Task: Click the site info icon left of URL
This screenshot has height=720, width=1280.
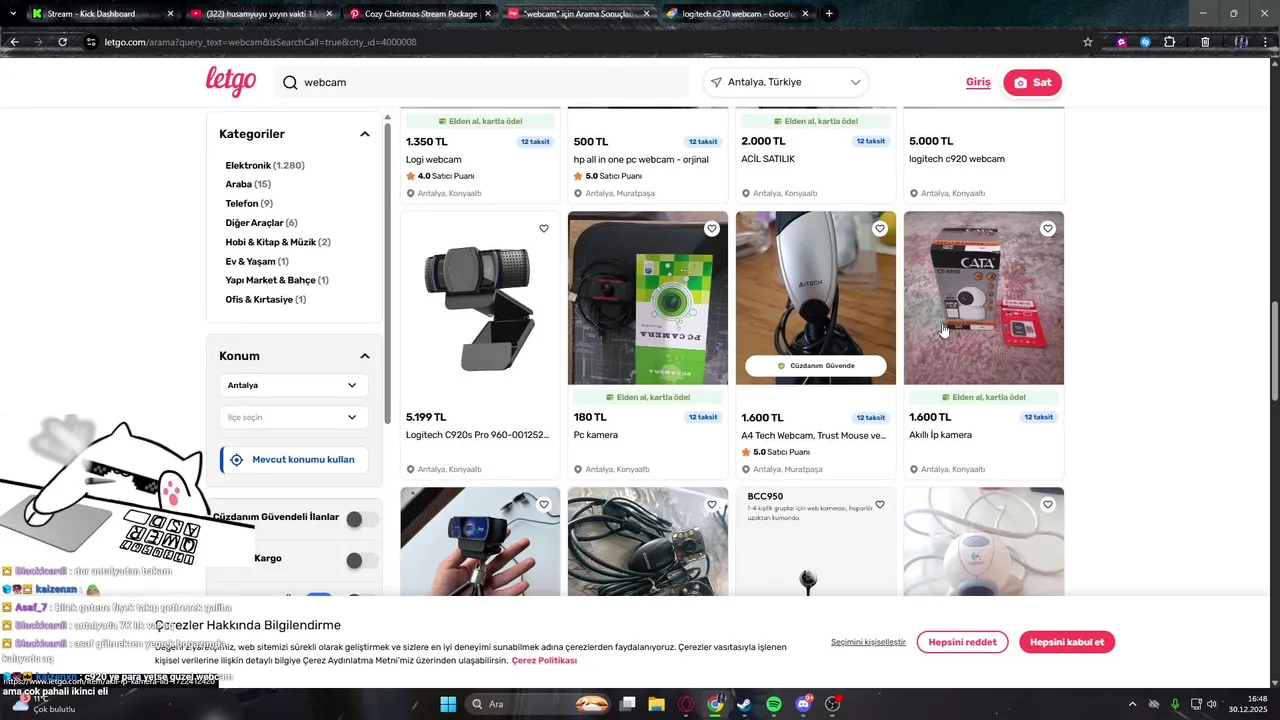Action: [91, 42]
